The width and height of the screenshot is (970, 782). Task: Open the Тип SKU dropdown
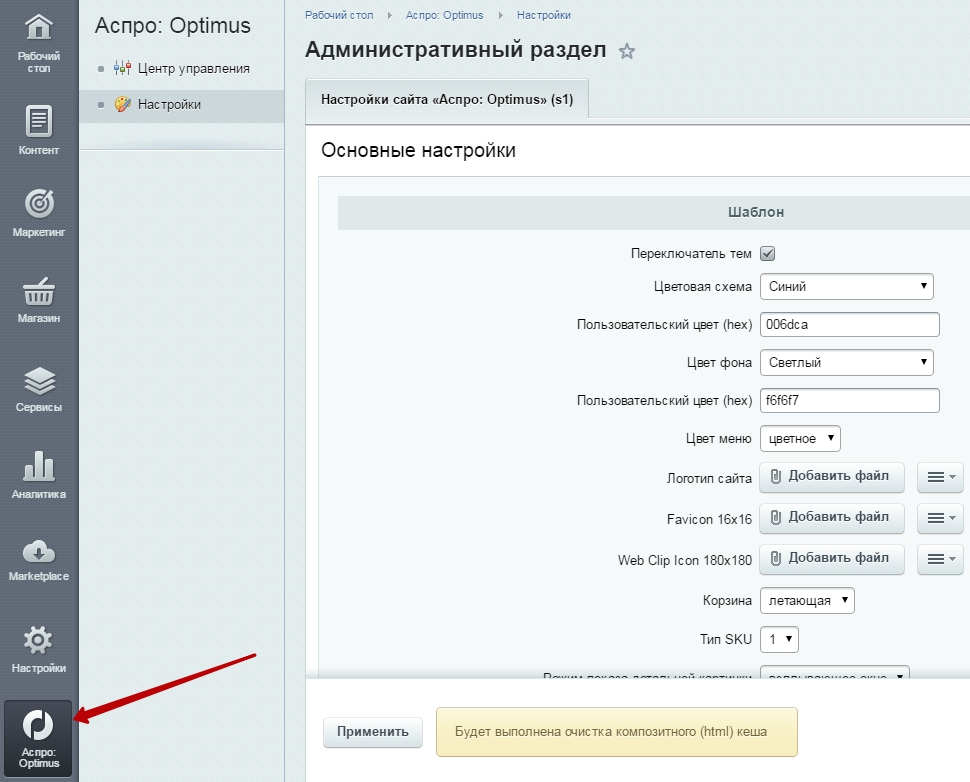[779, 639]
